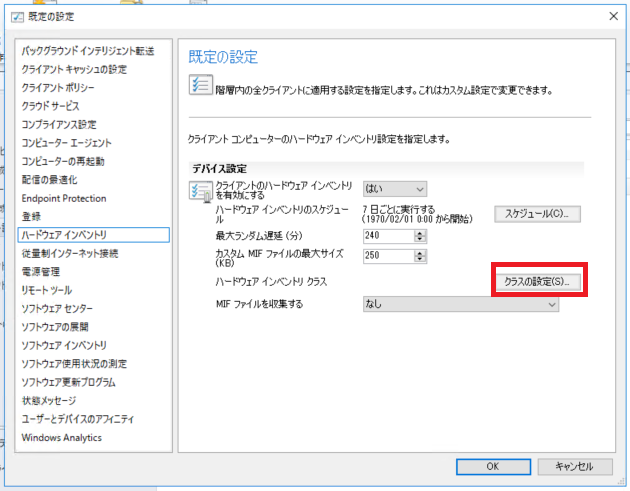Choose Windows Analytics from the list
The height and width of the screenshot is (491, 630).
click(x=61, y=437)
